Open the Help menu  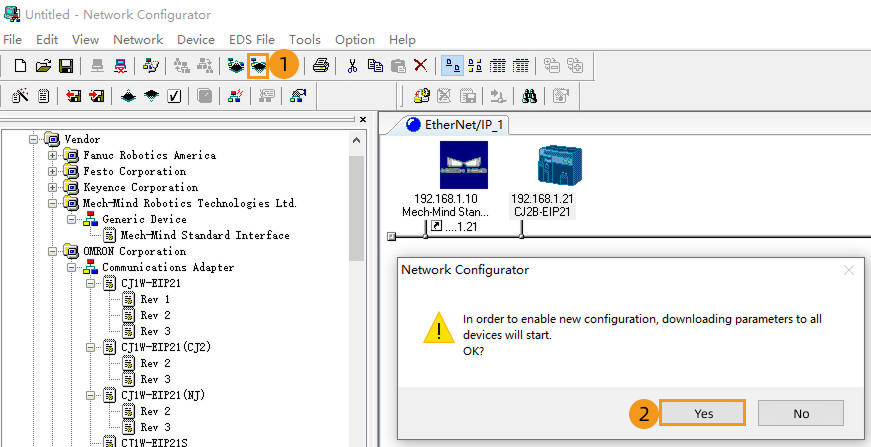click(x=402, y=39)
